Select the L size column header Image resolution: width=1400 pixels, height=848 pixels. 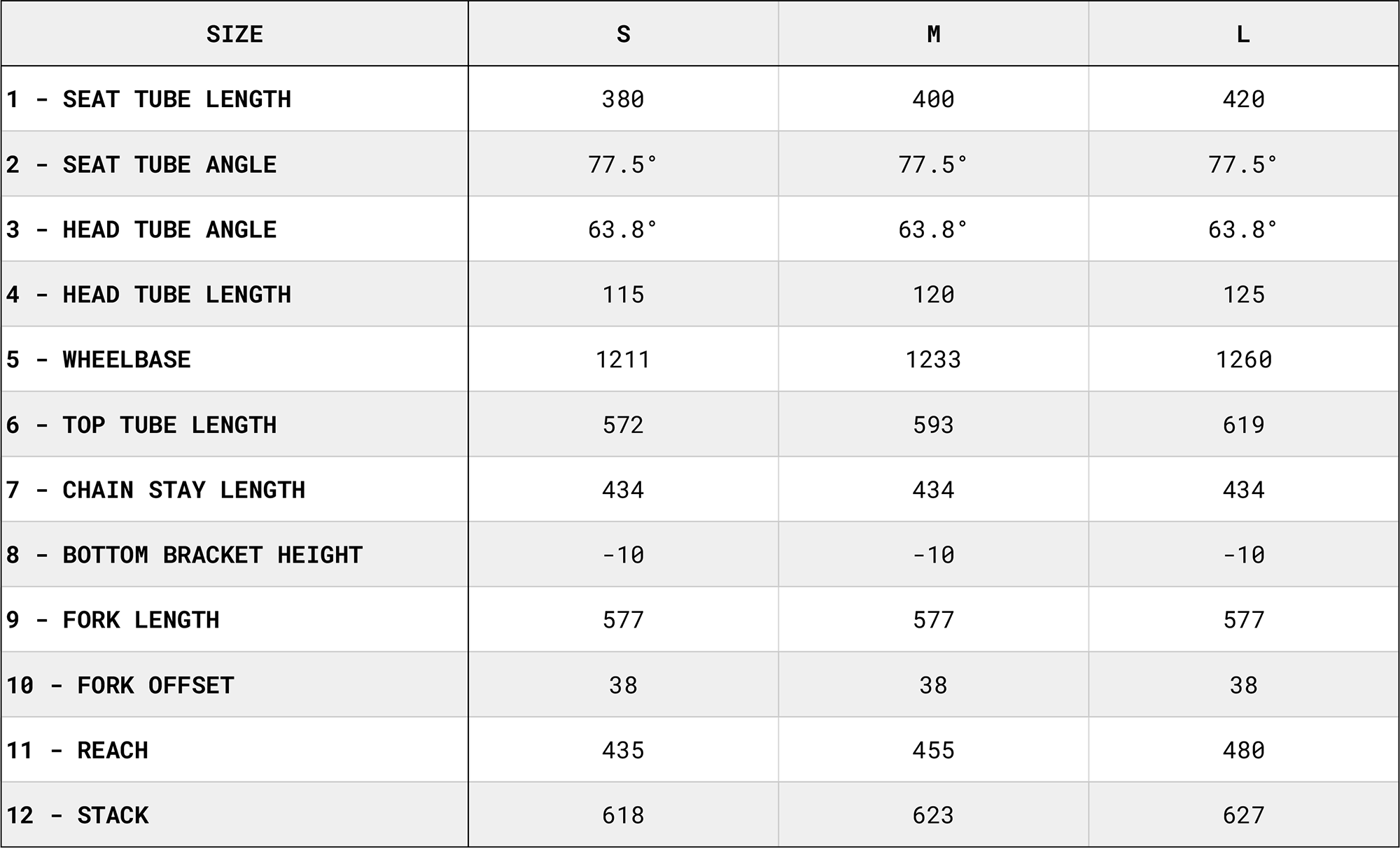click(1243, 34)
